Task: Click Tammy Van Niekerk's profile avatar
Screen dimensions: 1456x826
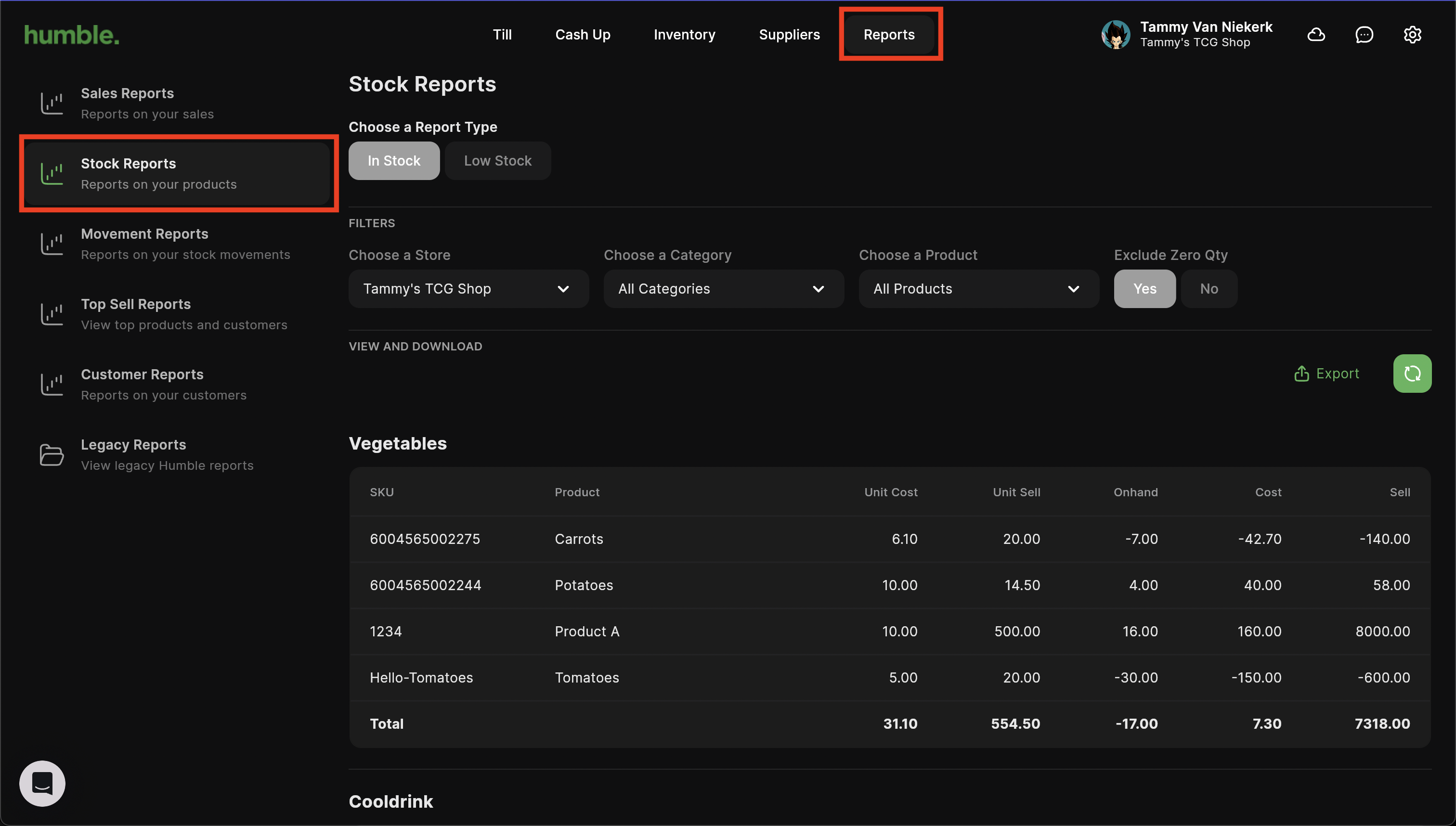Action: [1116, 35]
